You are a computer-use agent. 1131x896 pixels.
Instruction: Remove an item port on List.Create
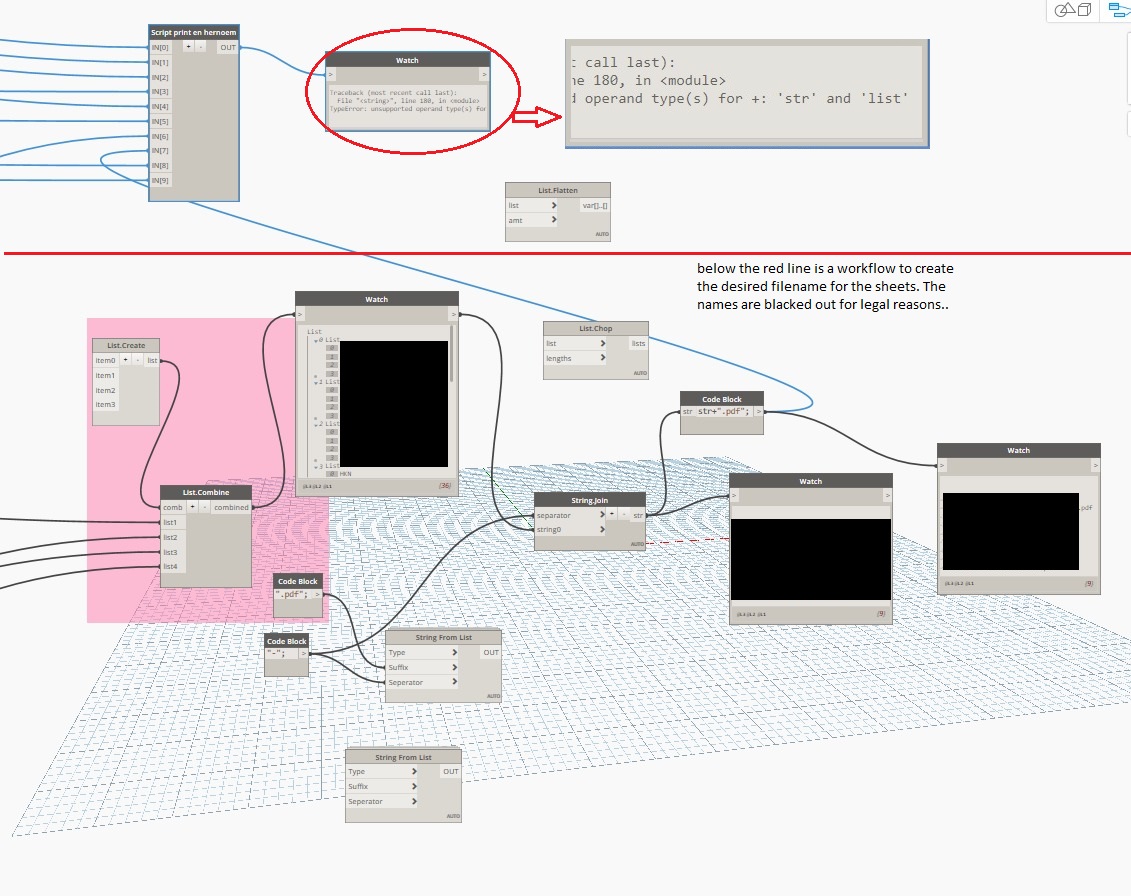[137, 360]
